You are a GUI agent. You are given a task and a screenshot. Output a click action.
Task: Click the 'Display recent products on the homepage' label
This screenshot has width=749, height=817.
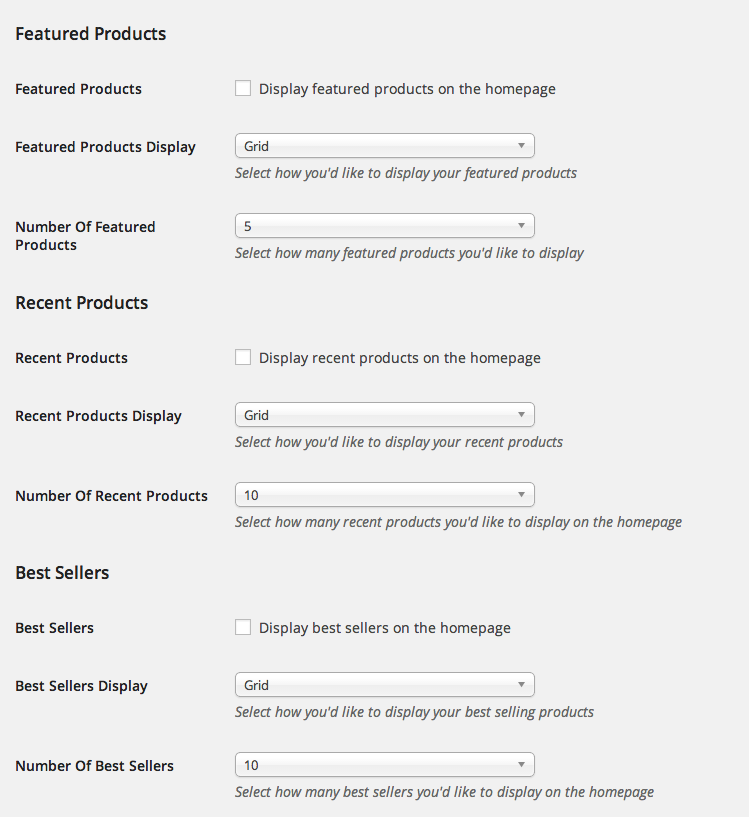400,358
